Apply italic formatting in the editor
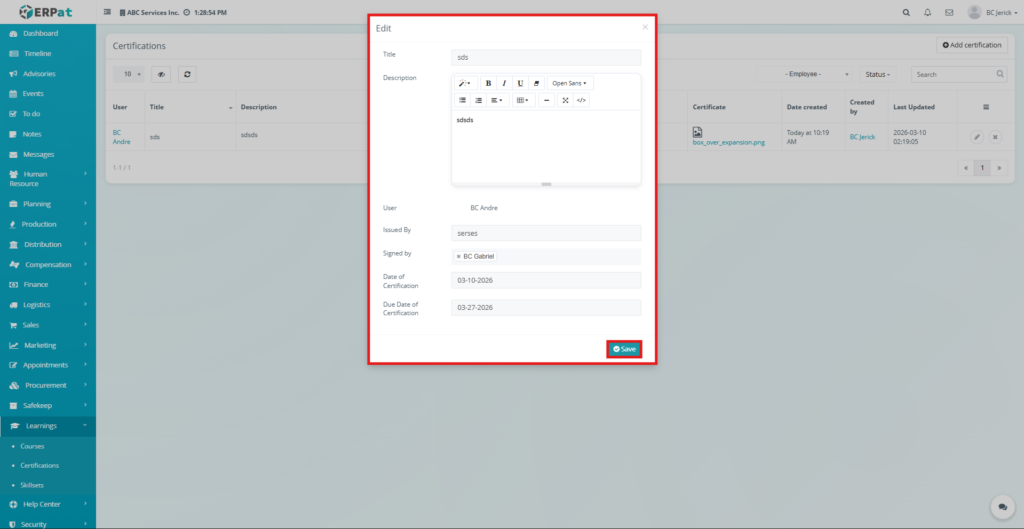The width and height of the screenshot is (1024, 529). pyautogui.click(x=504, y=83)
